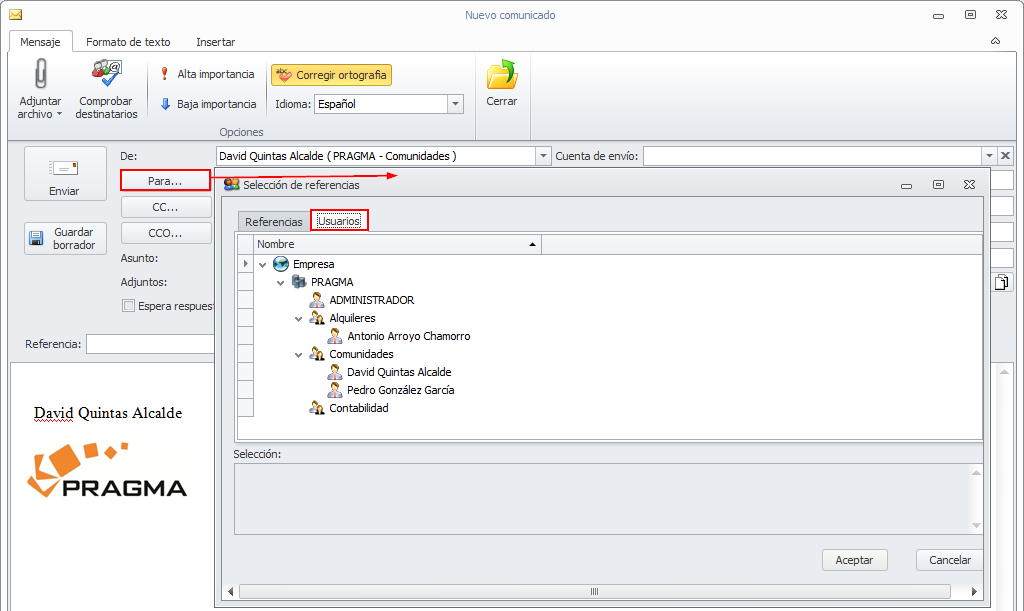1024x611 pixels.
Task: Click the horizontal scrollbar thumb in dialog
Action: coord(594,591)
